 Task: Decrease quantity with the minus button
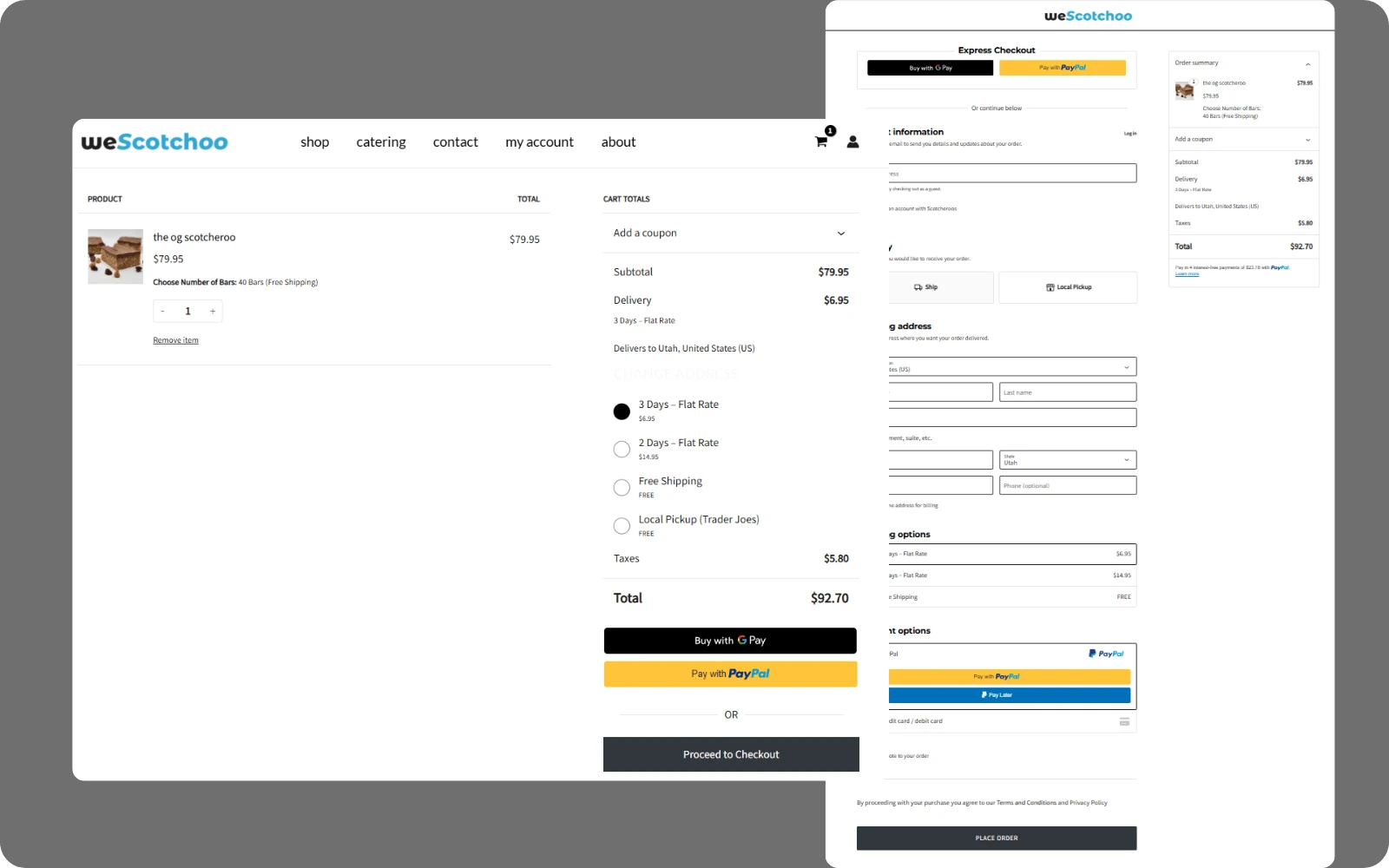(162, 311)
